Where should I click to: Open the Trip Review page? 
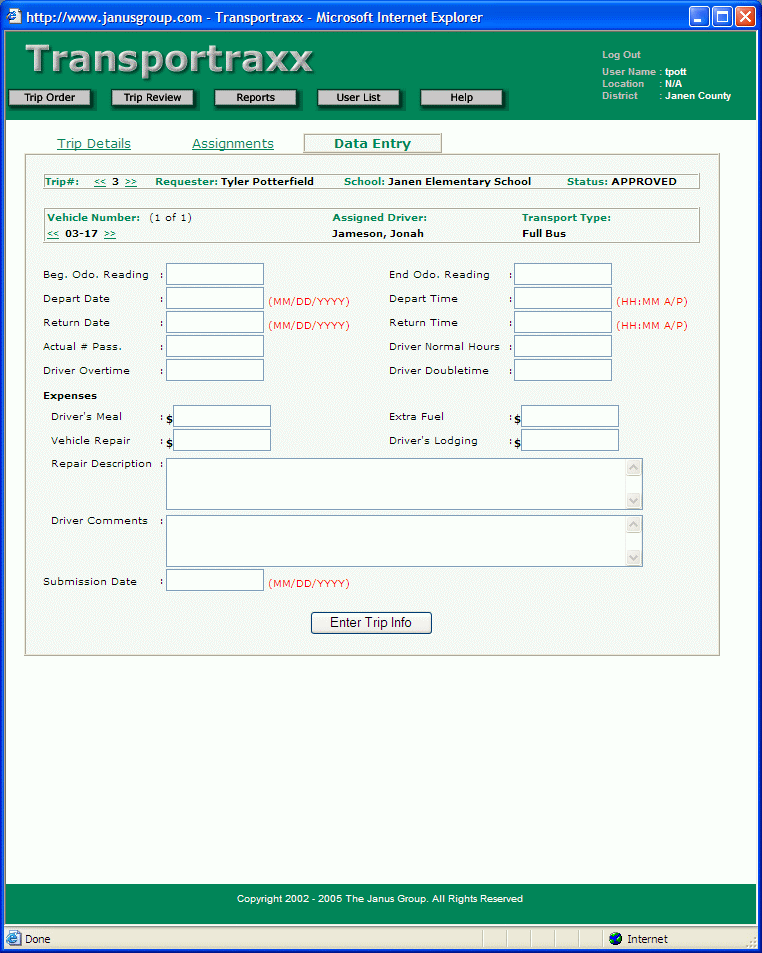(x=153, y=97)
